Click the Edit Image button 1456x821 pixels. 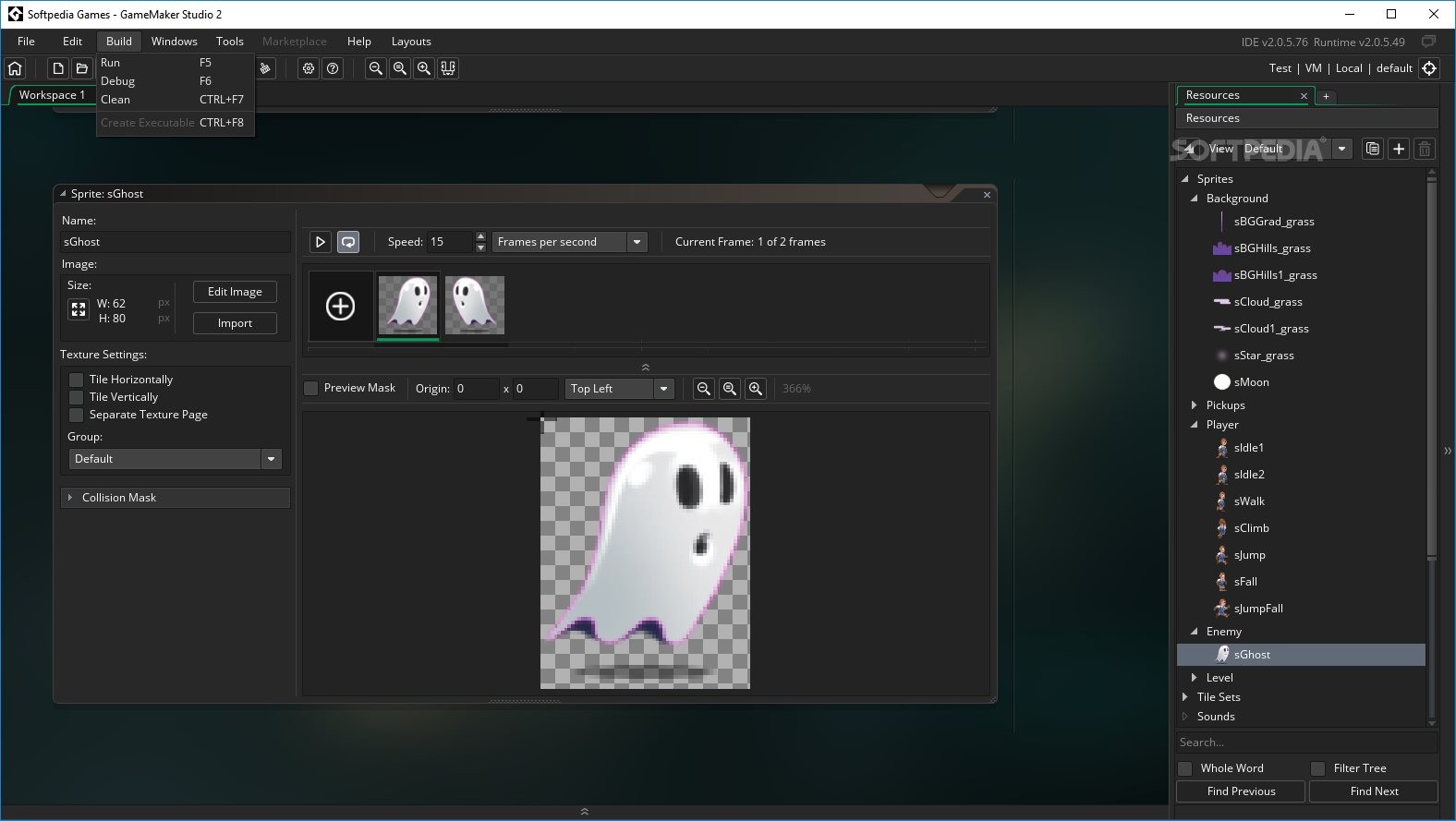point(235,292)
